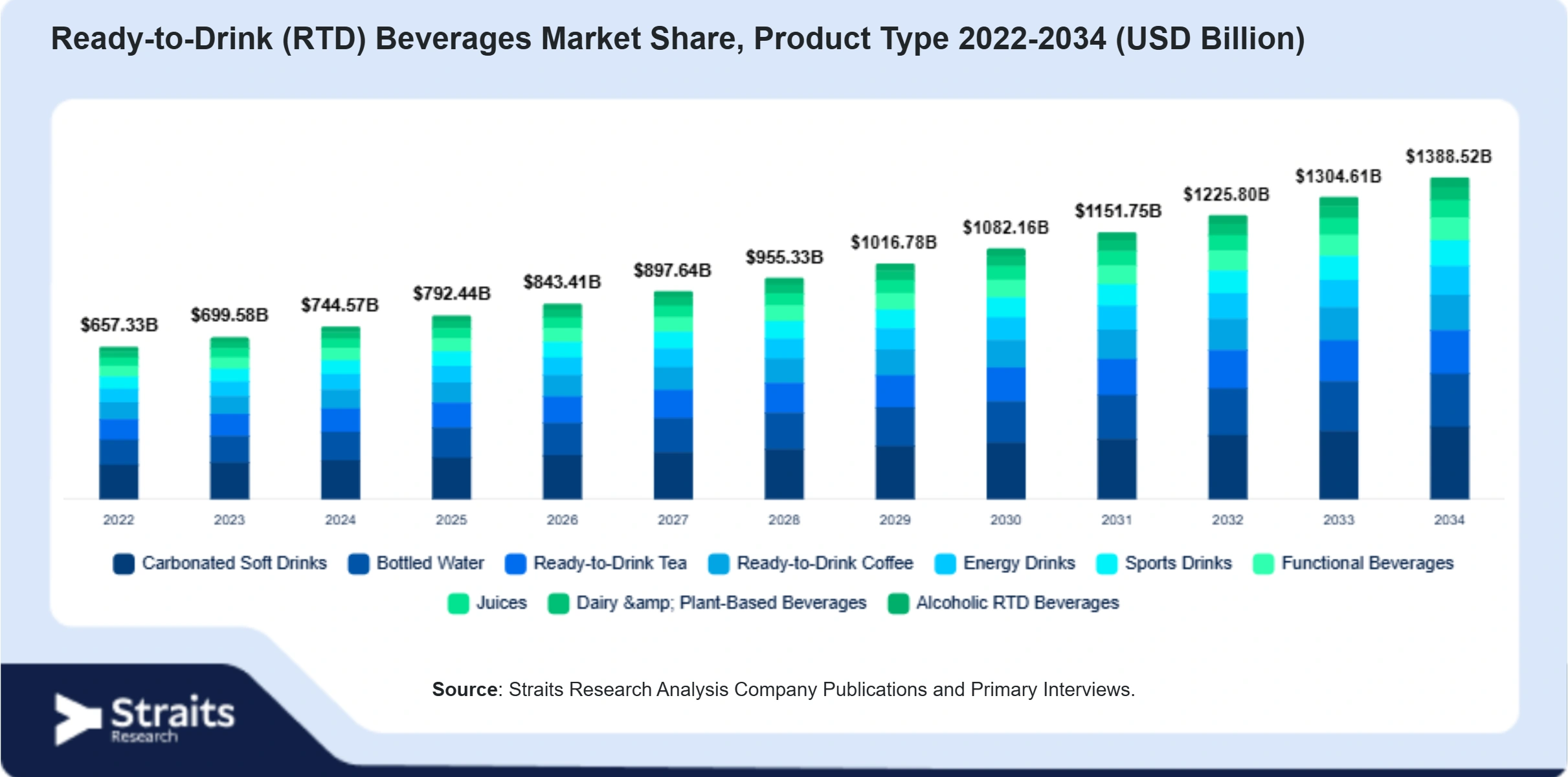Click the $1304.61B value label
Image resolution: width=1568 pixels, height=777 pixels.
pos(1338,177)
